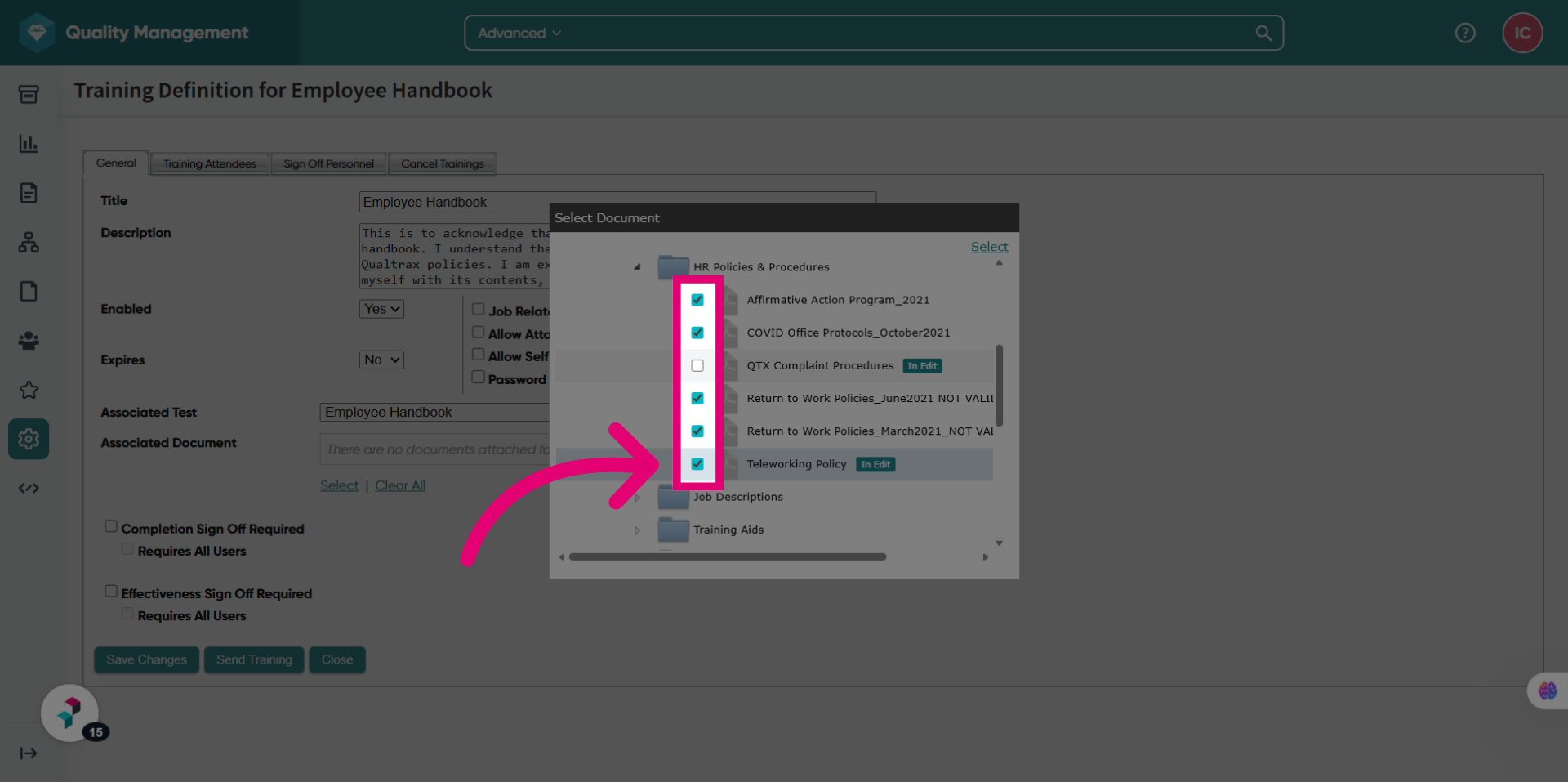Enable Effectiveness Sign Off Required

(x=111, y=591)
